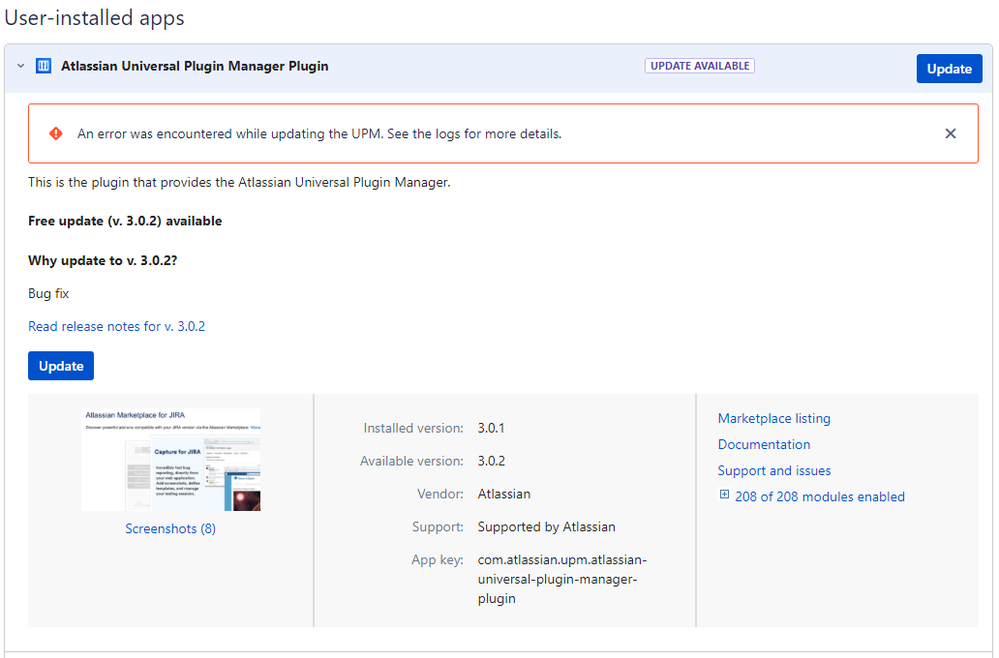This screenshot has width=999, height=658.
Task: Click the Free update (v. 3.0.2) available heading
Action: [125, 221]
